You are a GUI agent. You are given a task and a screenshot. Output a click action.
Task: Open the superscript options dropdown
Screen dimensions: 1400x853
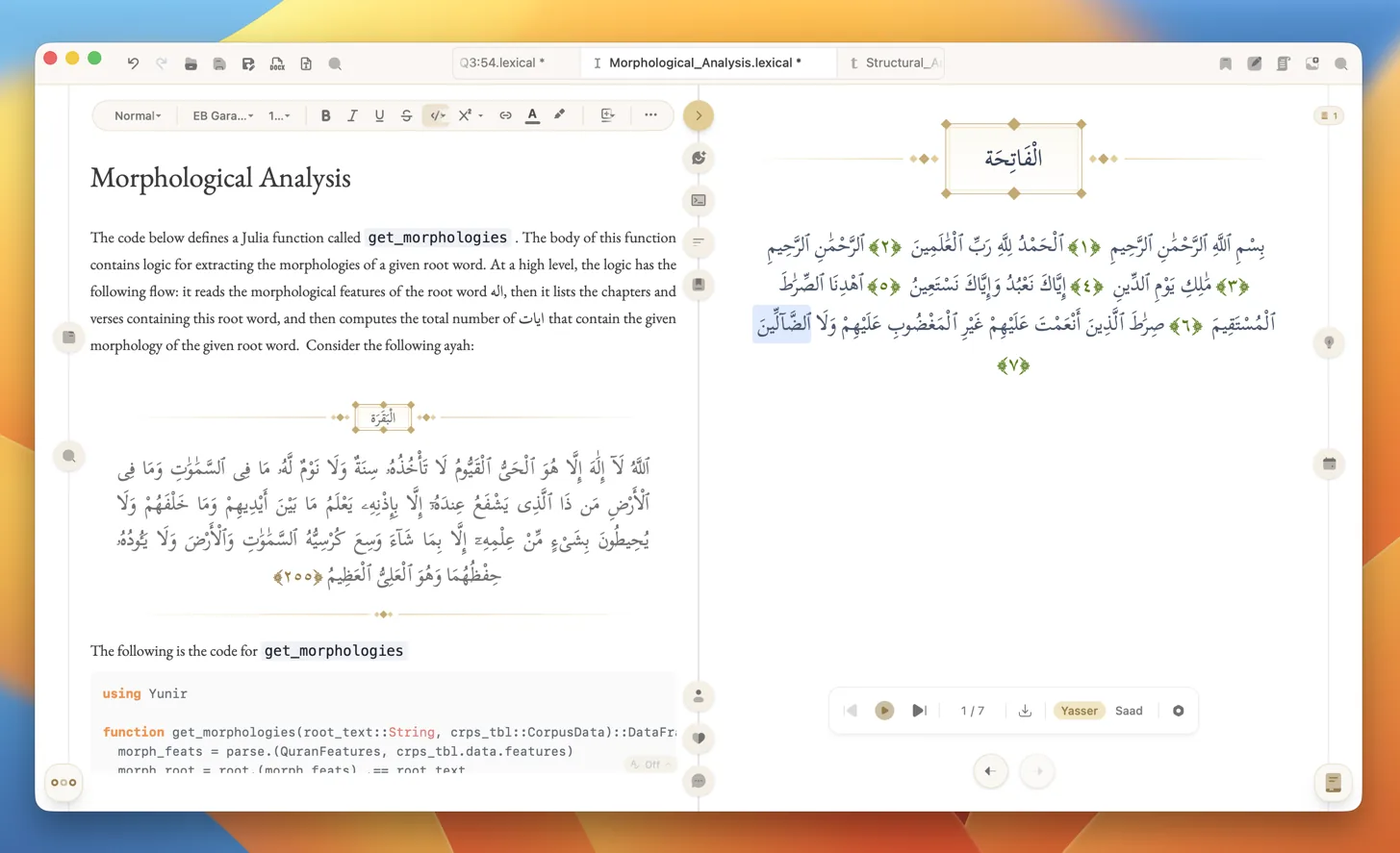pos(471,115)
